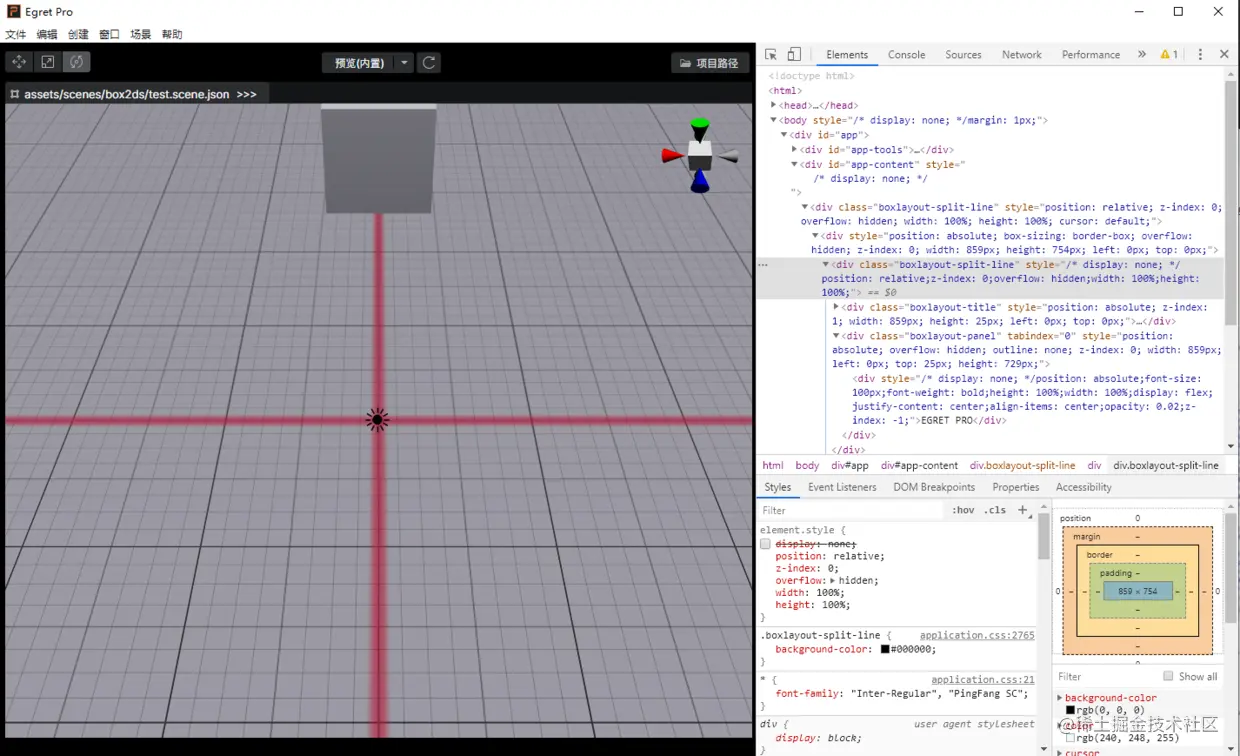The image size is (1240, 756).
Task: Open the 场景 menu
Action: [x=141, y=34]
